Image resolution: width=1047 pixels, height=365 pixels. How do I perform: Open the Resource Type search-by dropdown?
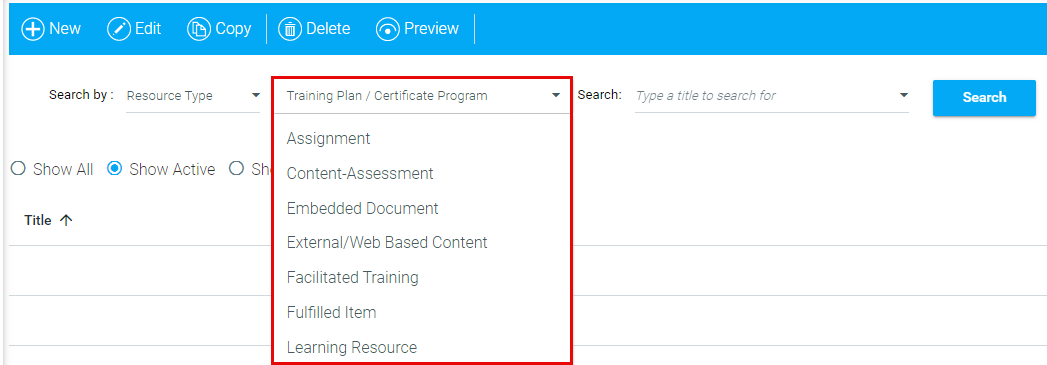[x=193, y=96]
